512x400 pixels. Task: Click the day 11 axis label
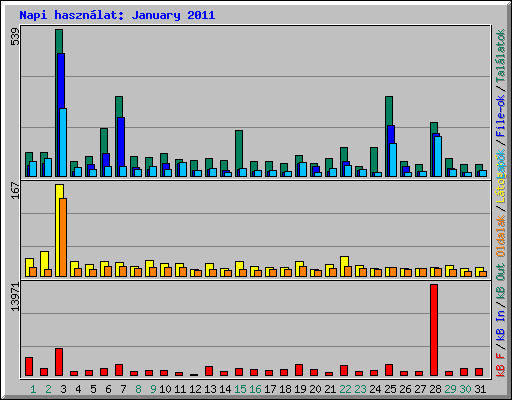pyautogui.click(x=180, y=389)
